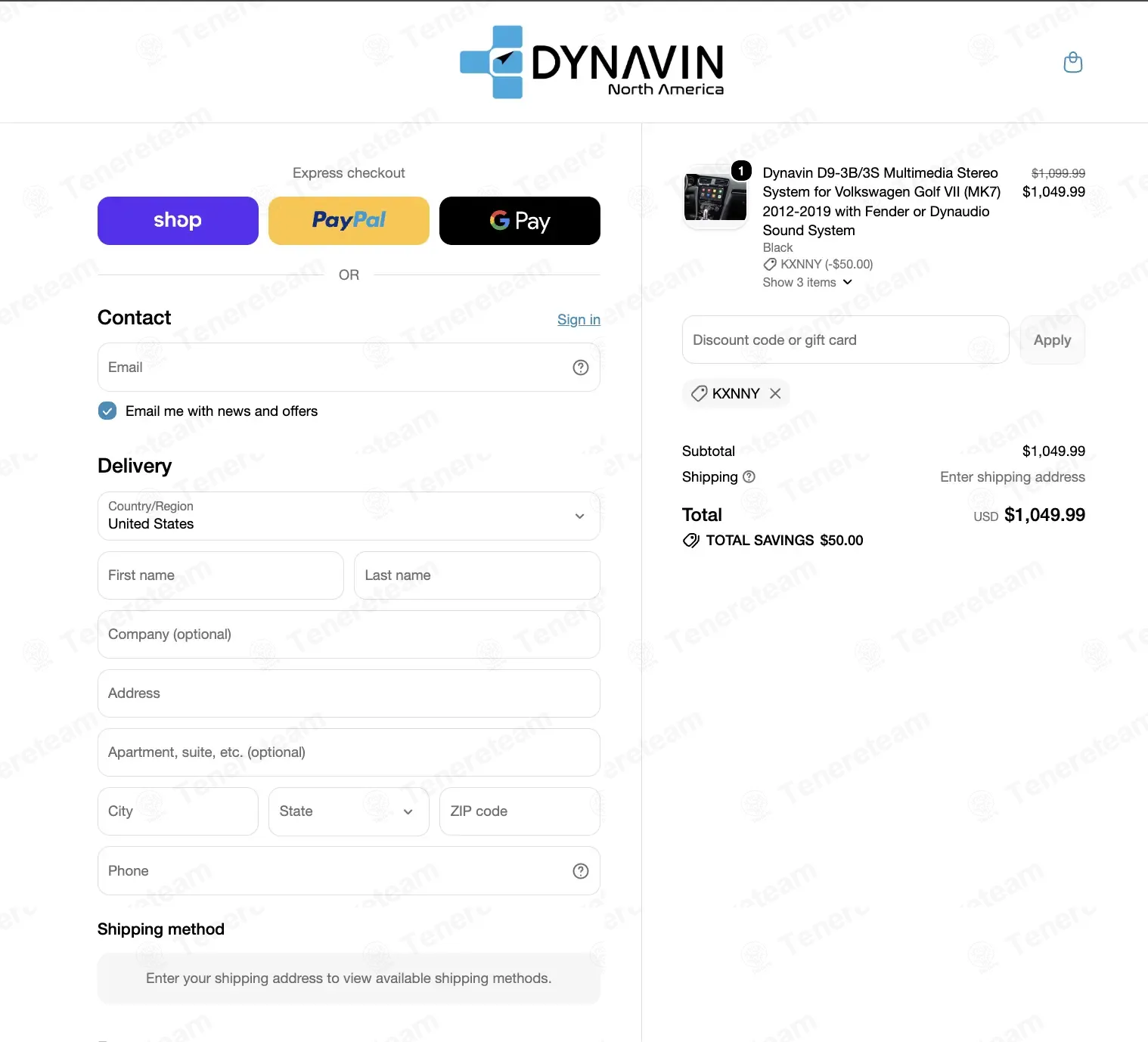The height and width of the screenshot is (1042, 1148).
Task: Focus the First name field
Action: 221,575
